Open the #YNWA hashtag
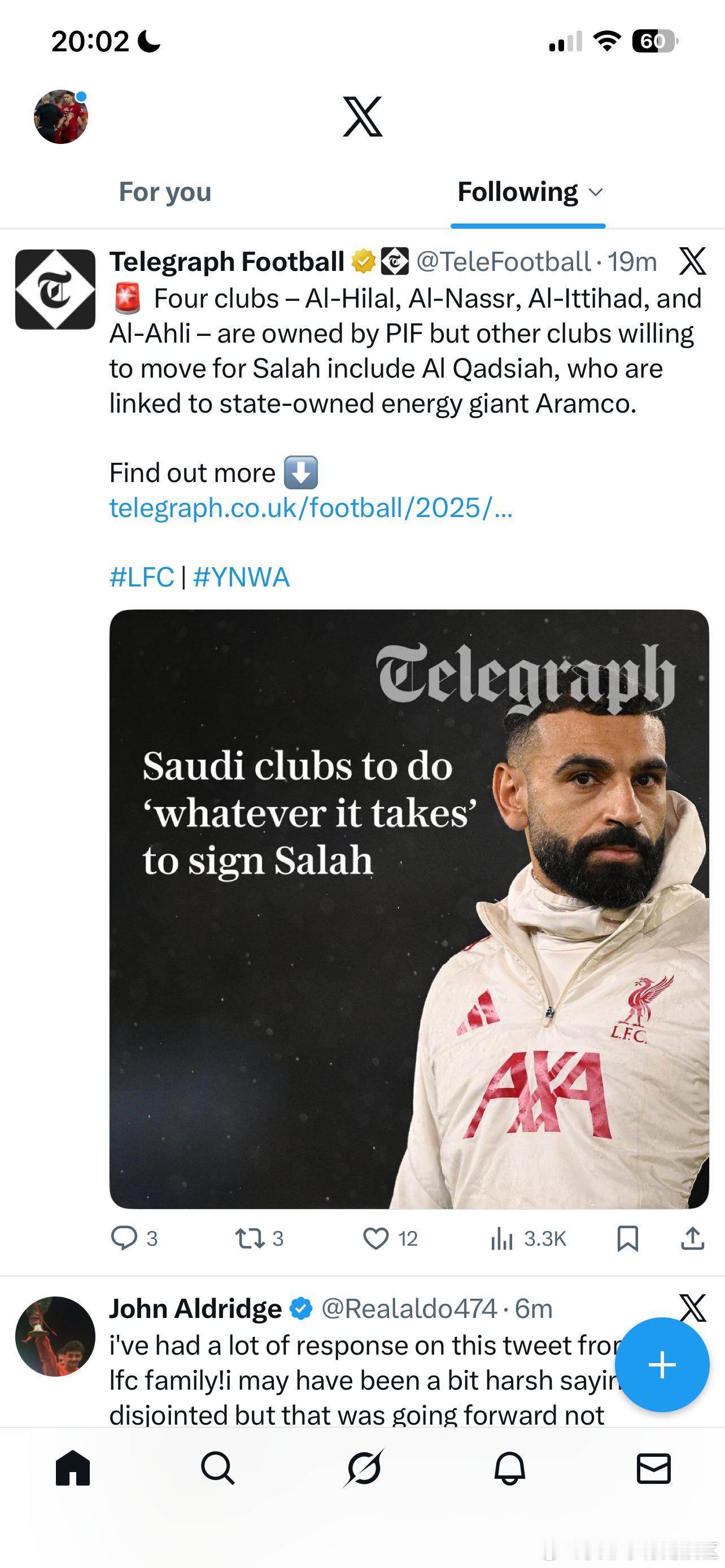Screen dimensions: 725x1568 pos(241,577)
